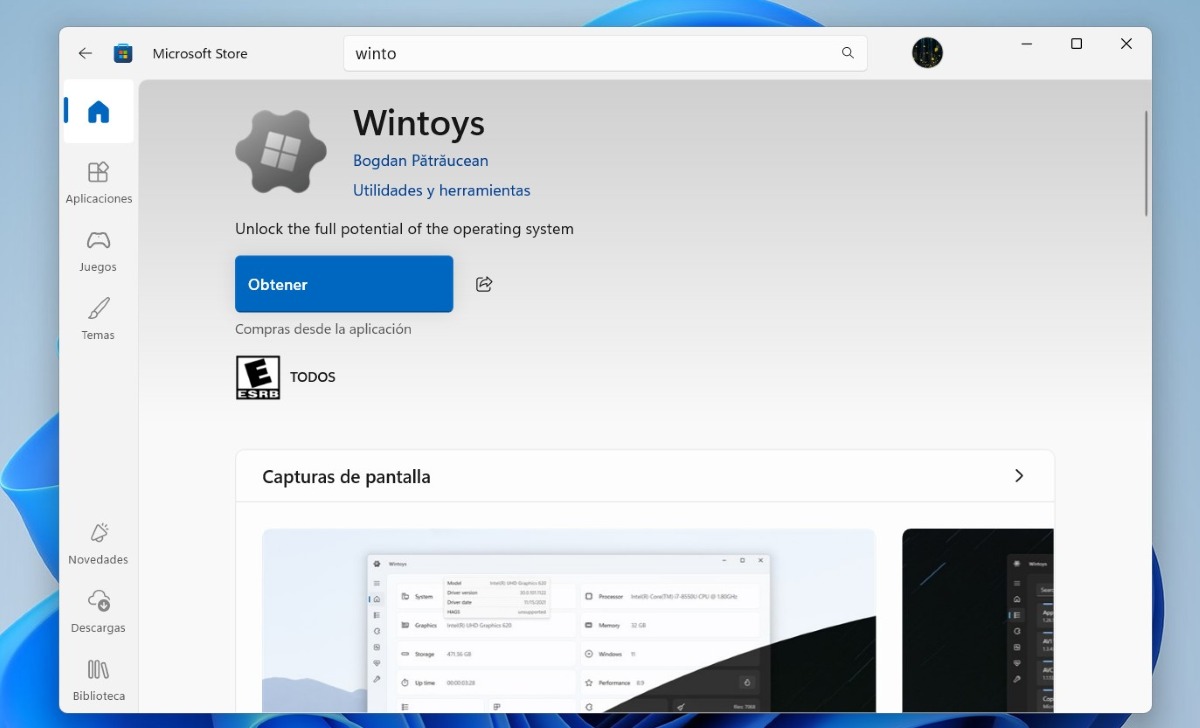The image size is (1200, 728).
Task: Open the Aplicaciones section in the sidebar
Action: tap(98, 181)
